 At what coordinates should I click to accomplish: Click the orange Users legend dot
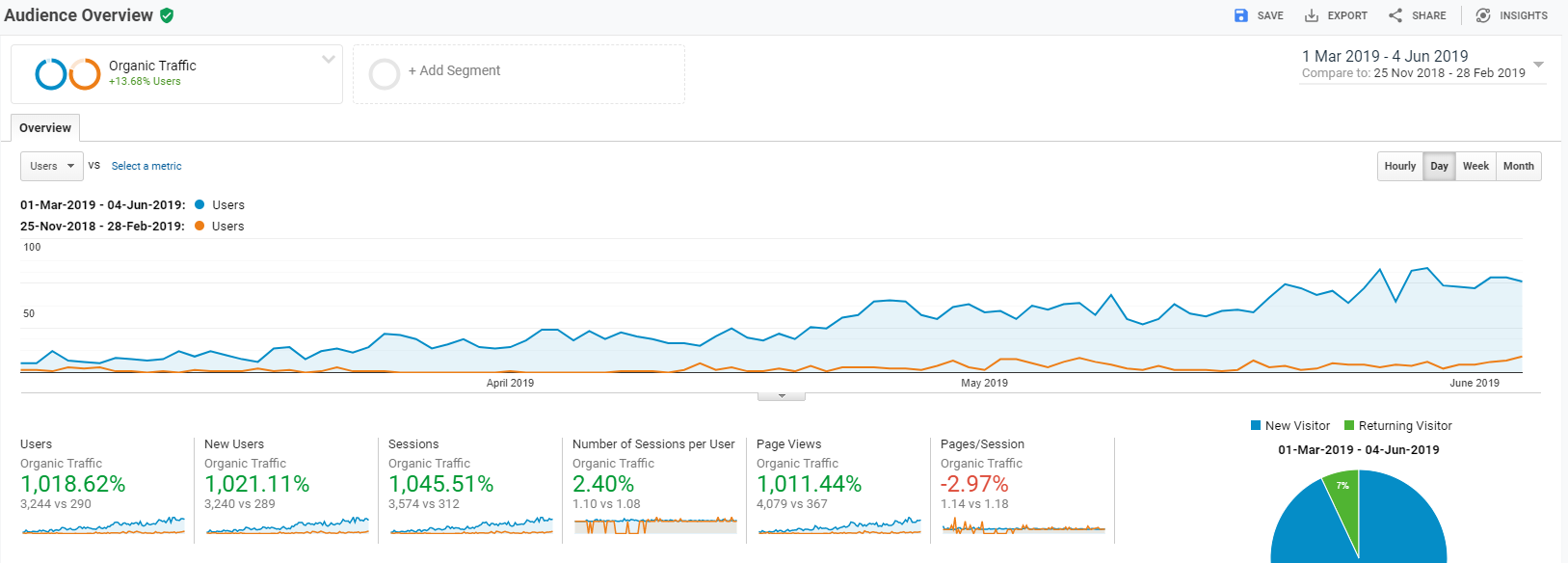point(199,226)
